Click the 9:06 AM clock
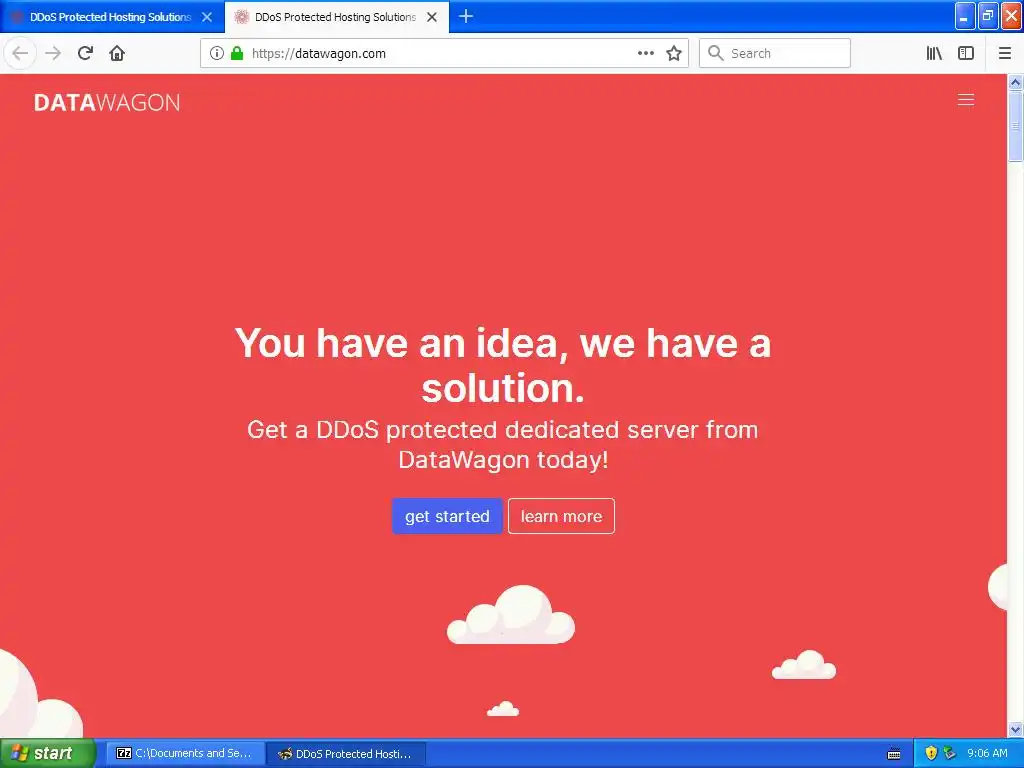Image resolution: width=1024 pixels, height=768 pixels. tap(987, 753)
